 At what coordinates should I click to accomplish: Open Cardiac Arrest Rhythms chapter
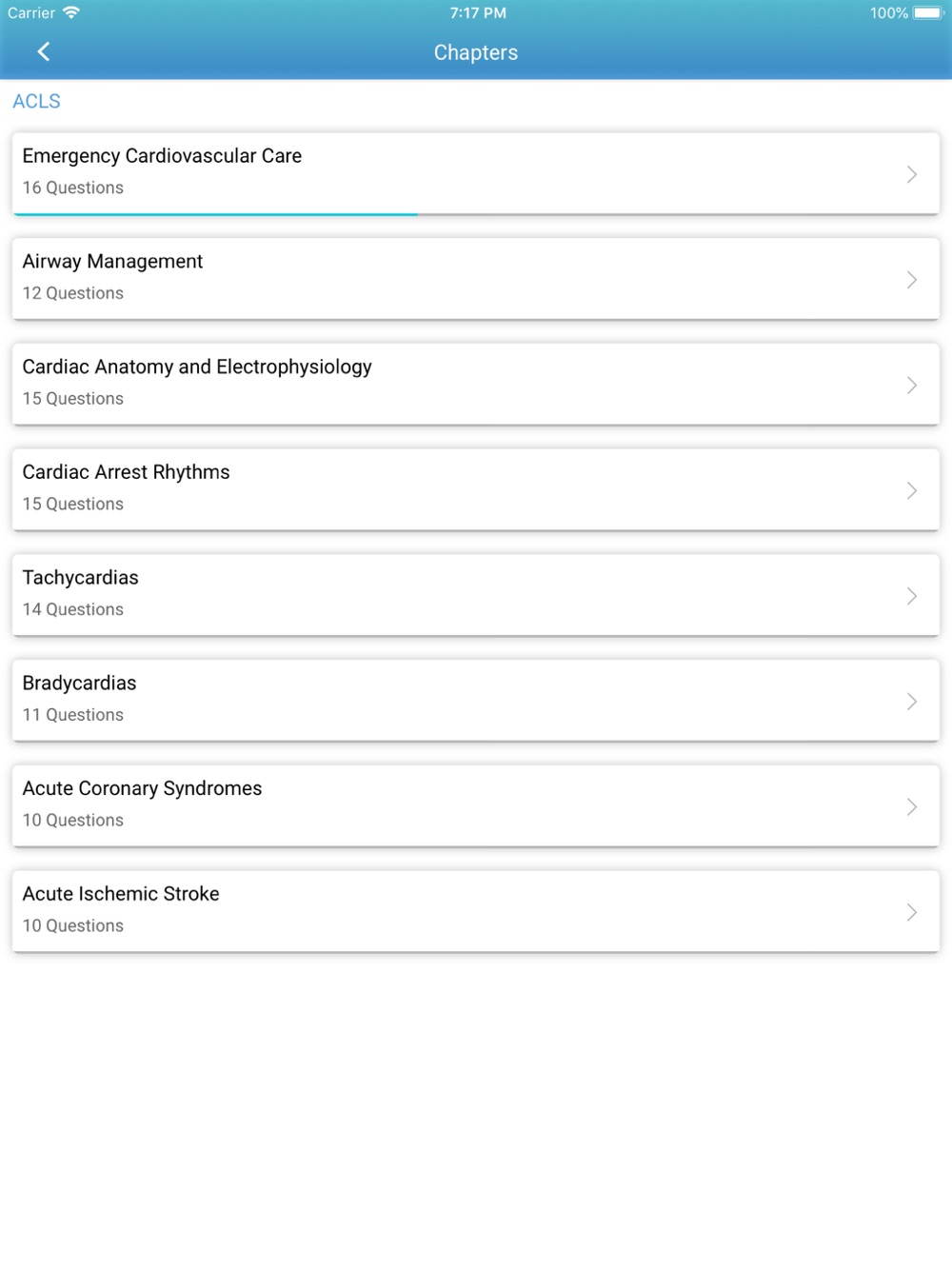point(476,490)
